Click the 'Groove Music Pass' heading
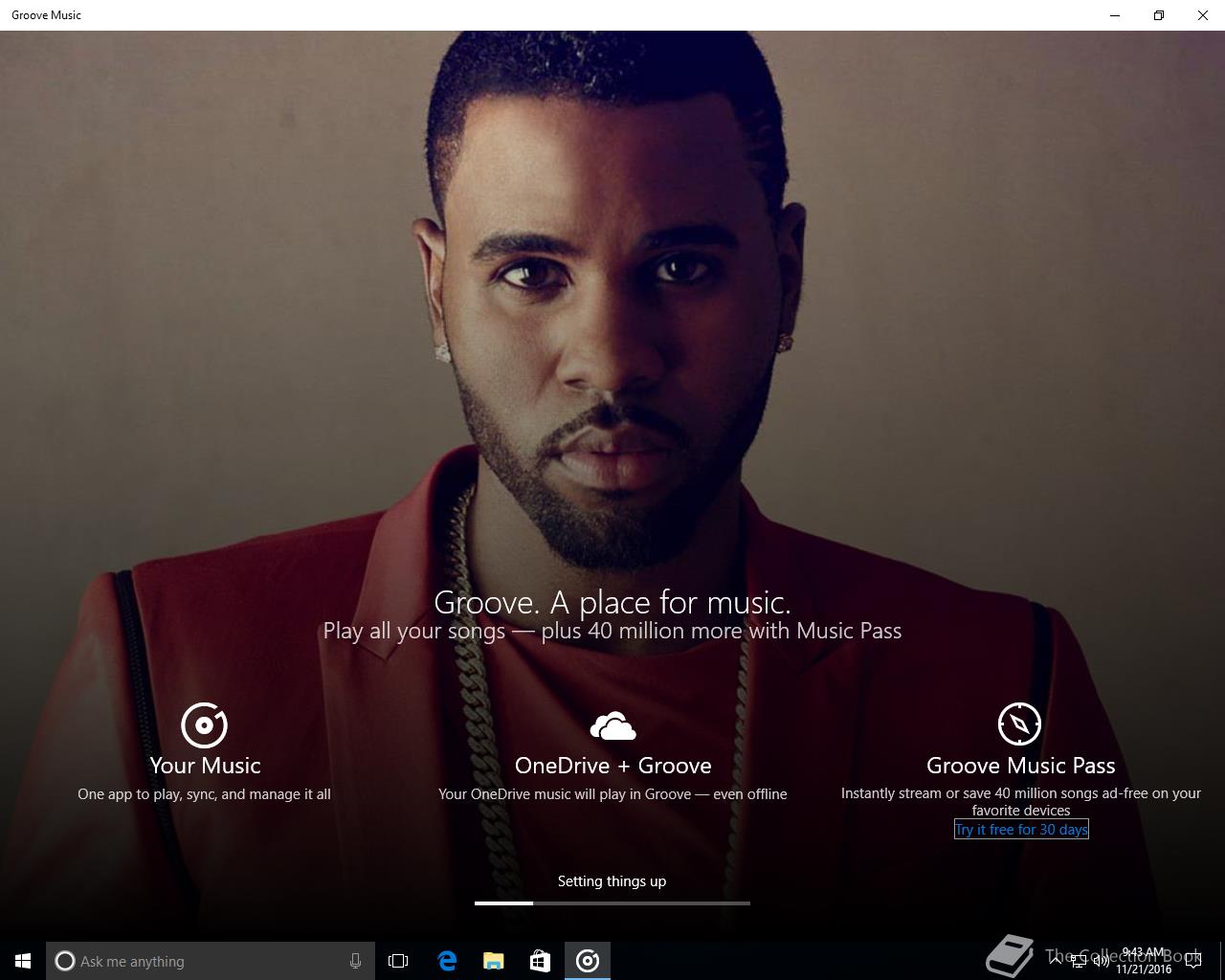1225x980 pixels. click(x=1021, y=766)
